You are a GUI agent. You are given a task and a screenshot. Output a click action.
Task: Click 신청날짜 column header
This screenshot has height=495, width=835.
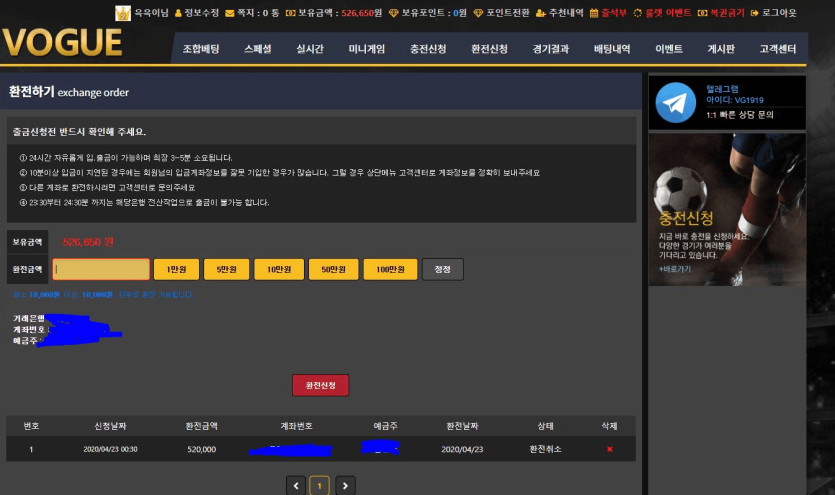pos(110,426)
